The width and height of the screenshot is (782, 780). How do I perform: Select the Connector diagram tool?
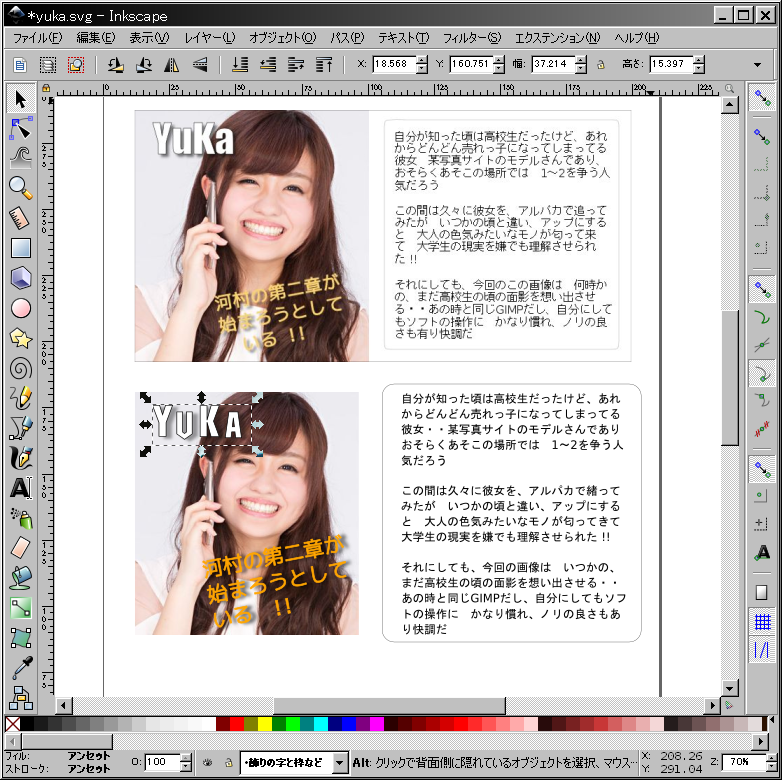[20, 698]
